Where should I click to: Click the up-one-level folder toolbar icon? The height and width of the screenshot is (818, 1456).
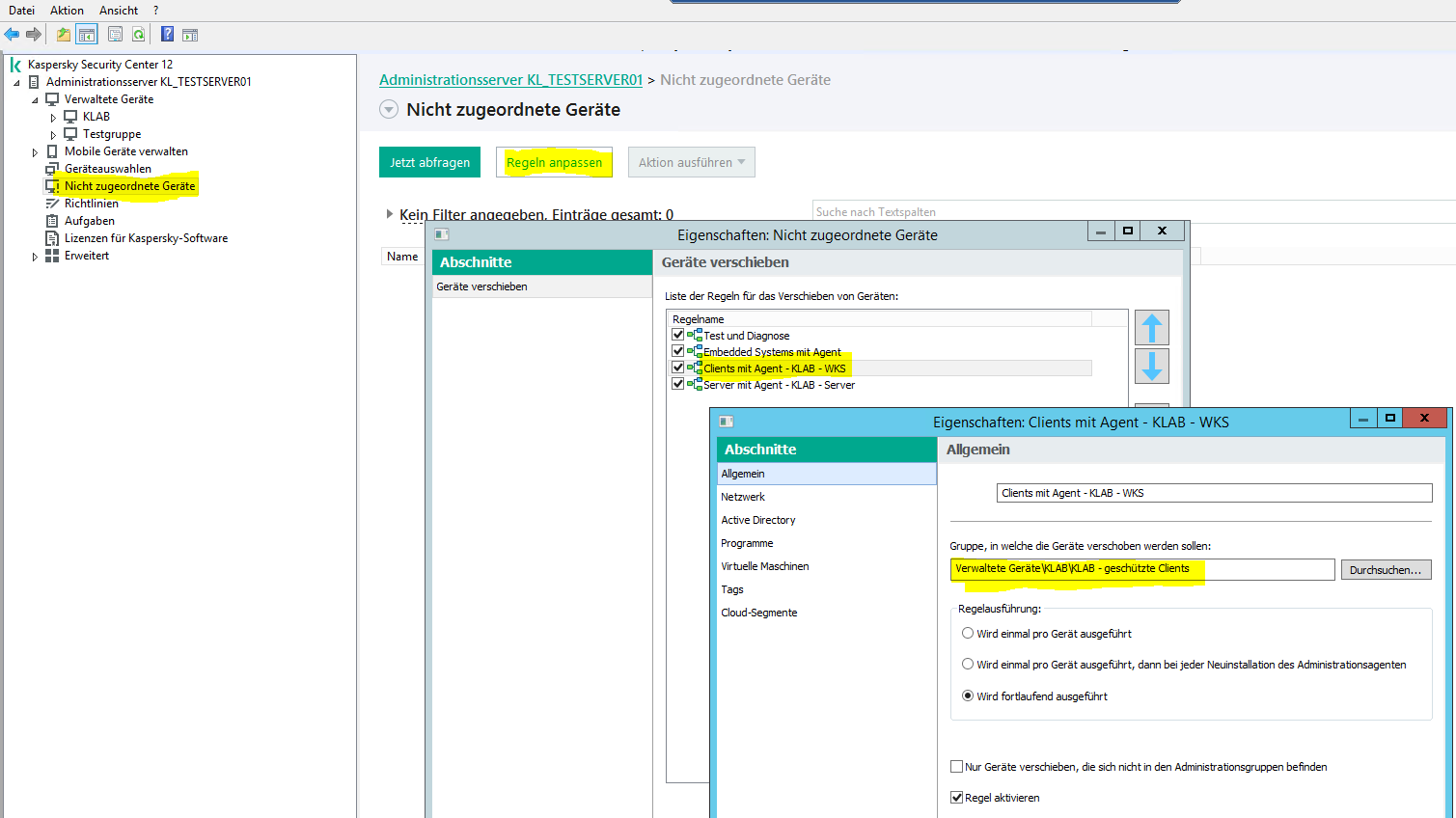pyautogui.click(x=64, y=35)
